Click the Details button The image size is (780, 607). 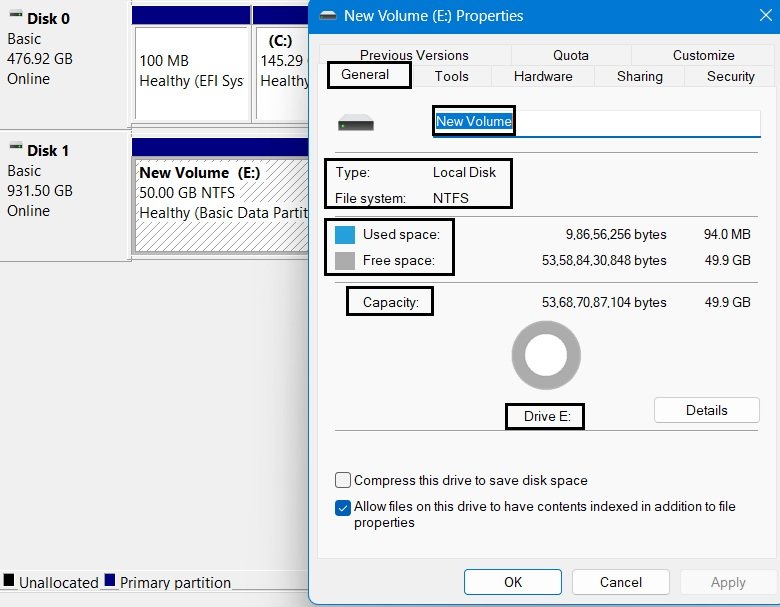tap(706, 410)
